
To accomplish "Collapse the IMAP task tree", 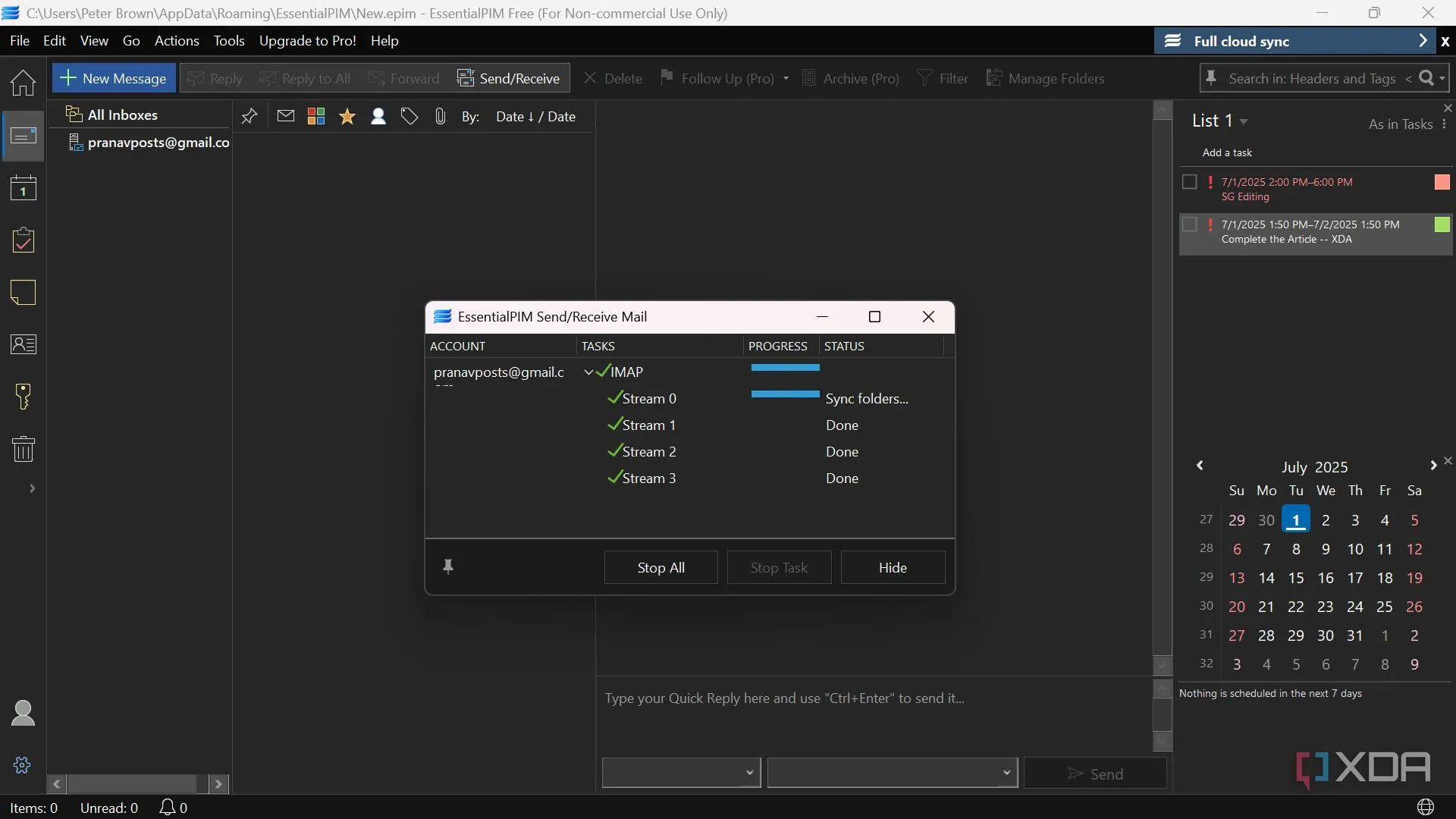I will pos(588,372).
